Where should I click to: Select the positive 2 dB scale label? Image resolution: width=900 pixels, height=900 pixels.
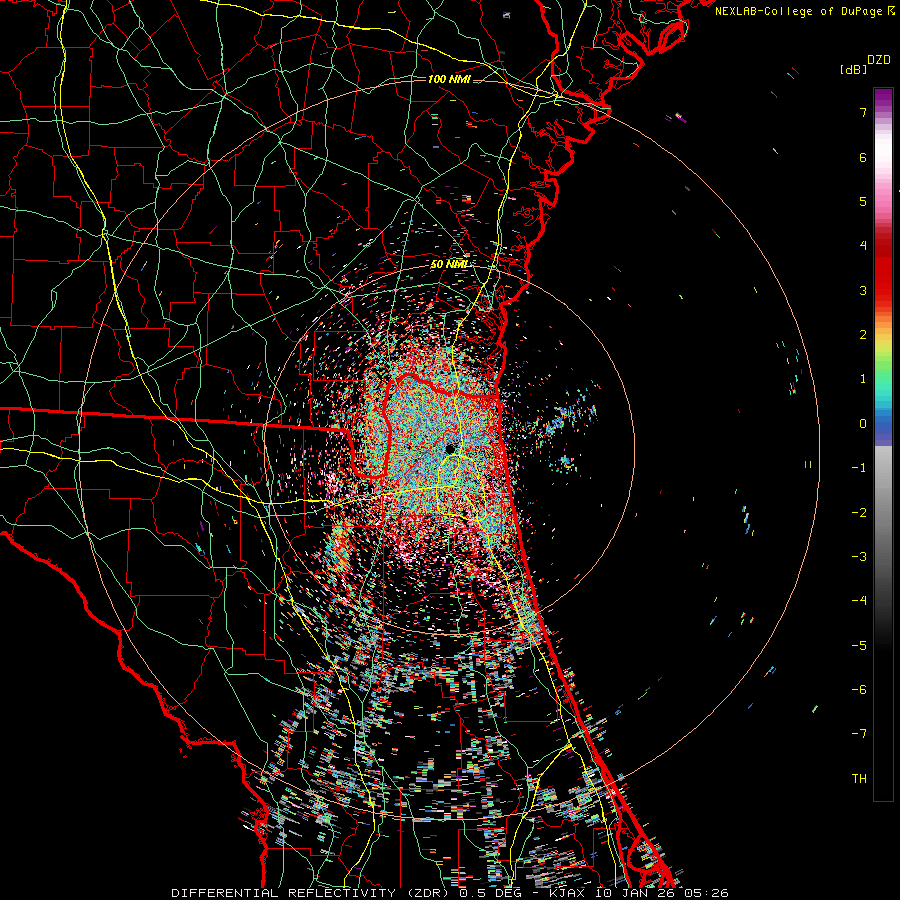pos(863,335)
